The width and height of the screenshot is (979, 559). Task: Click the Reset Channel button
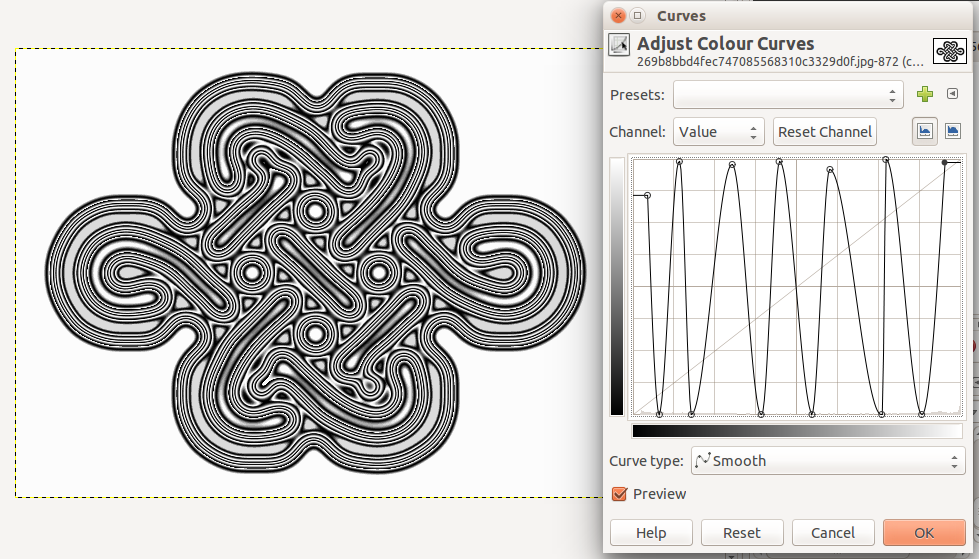click(x=825, y=132)
